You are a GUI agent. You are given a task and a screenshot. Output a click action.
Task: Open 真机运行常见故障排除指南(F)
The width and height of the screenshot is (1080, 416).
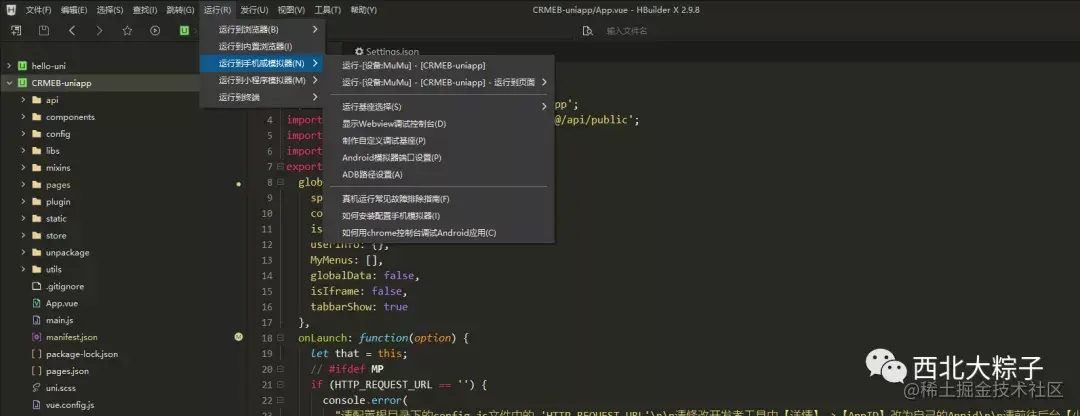tap(439, 199)
